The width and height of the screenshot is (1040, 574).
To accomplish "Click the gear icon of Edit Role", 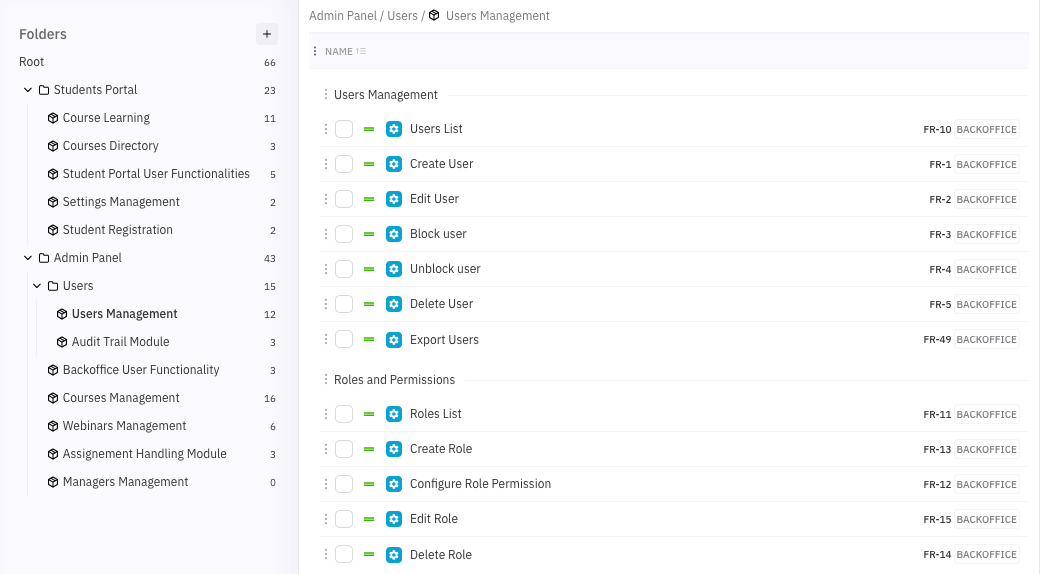I will coord(394,519).
